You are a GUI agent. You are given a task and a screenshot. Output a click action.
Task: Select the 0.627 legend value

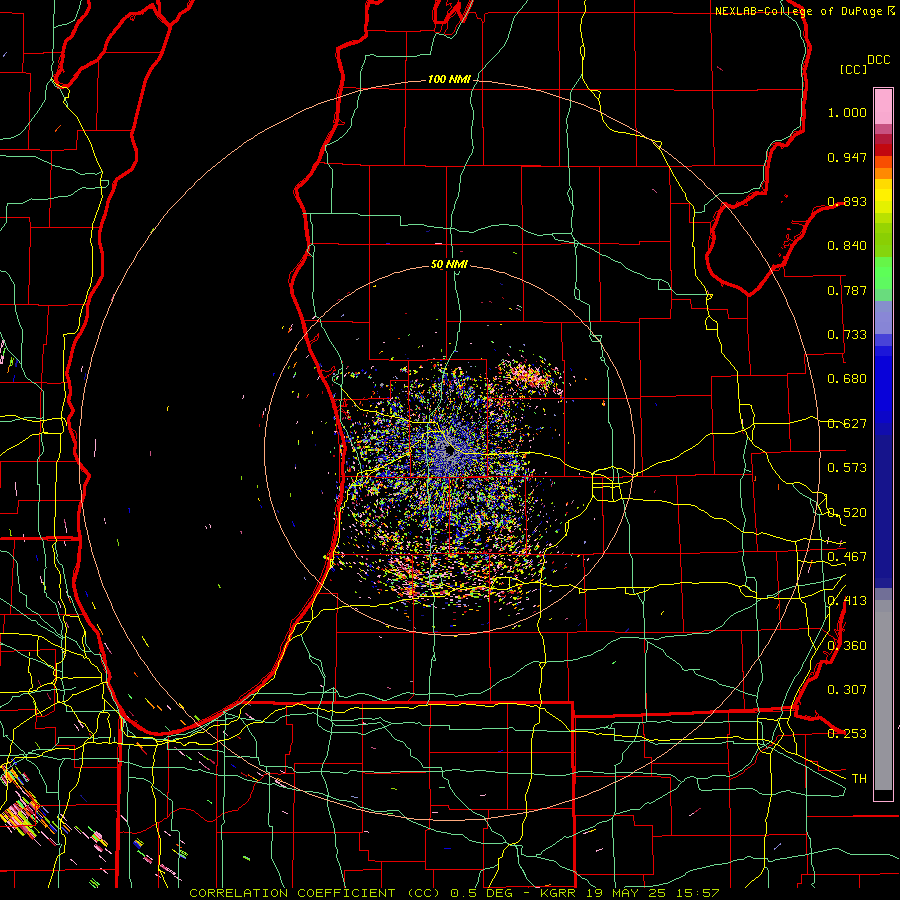pos(847,424)
